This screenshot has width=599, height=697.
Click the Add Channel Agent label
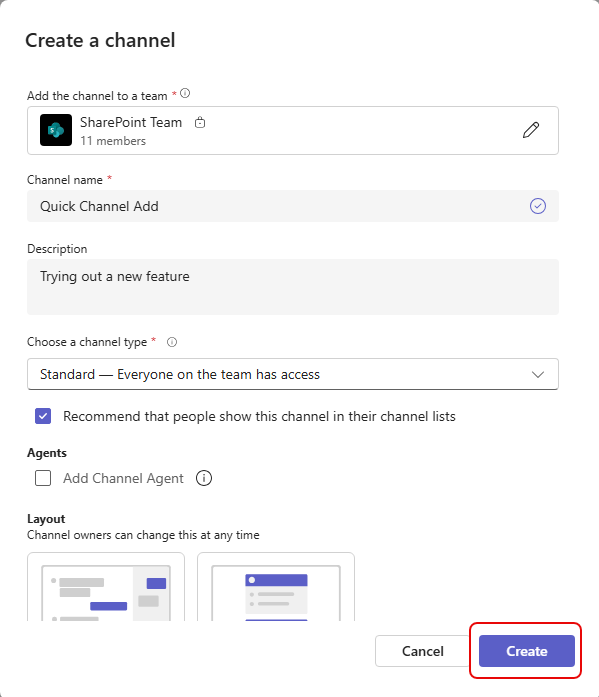click(x=123, y=478)
